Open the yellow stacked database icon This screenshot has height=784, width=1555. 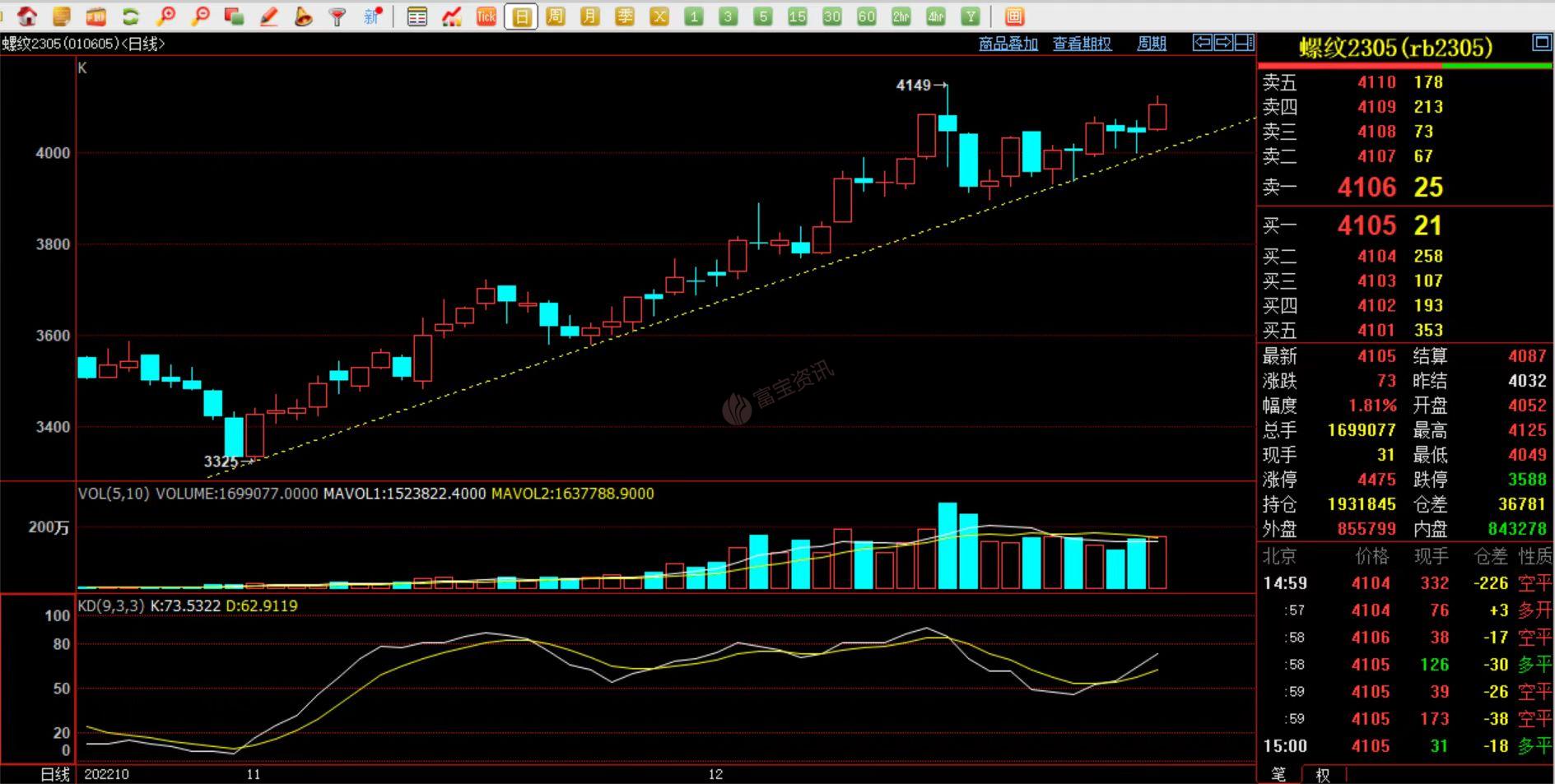pyautogui.click(x=62, y=16)
